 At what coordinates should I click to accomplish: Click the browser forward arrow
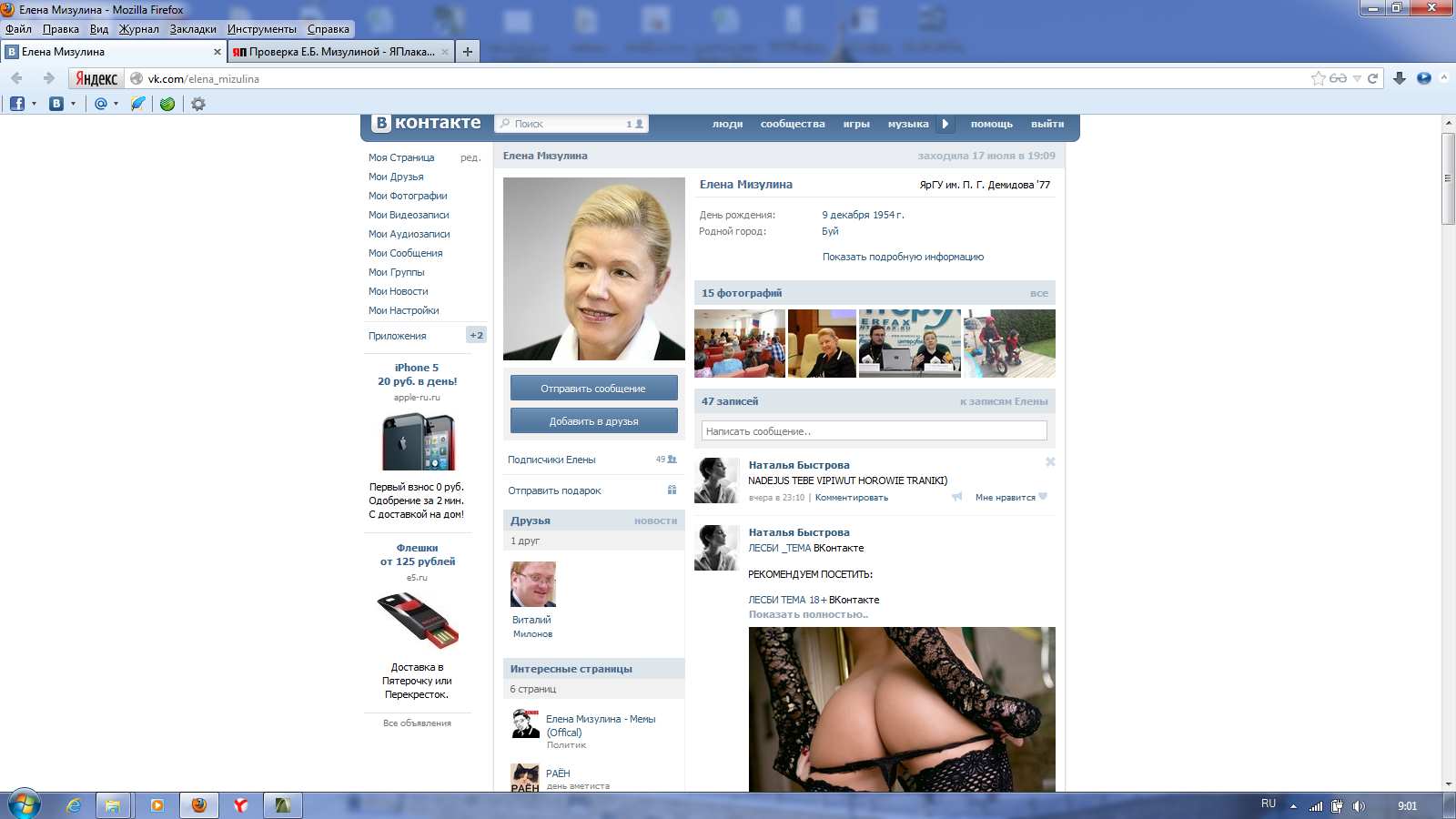click(x=49, y=78)
